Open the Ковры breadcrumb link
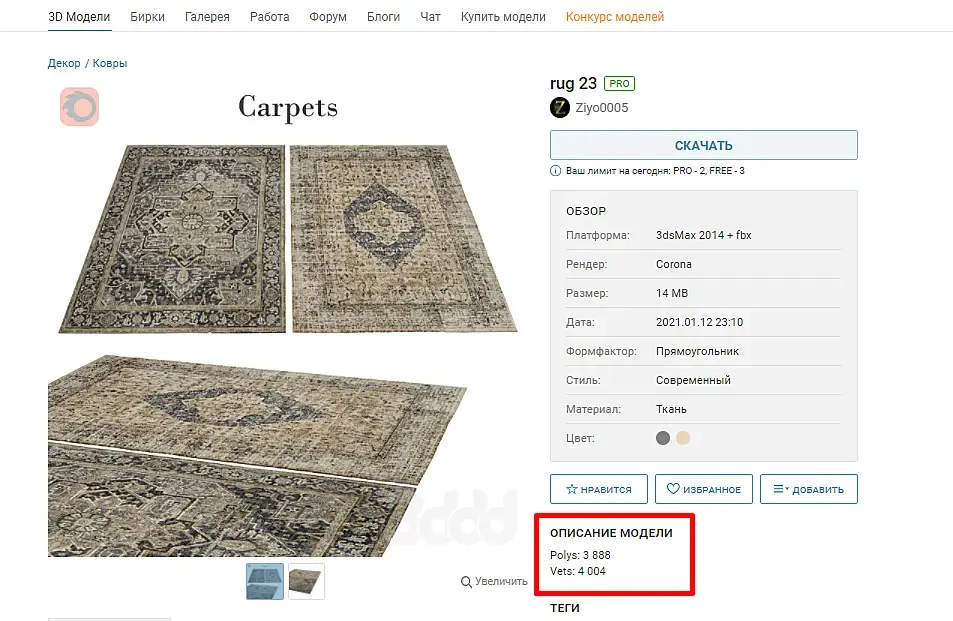953x621 pixels. 110,63
